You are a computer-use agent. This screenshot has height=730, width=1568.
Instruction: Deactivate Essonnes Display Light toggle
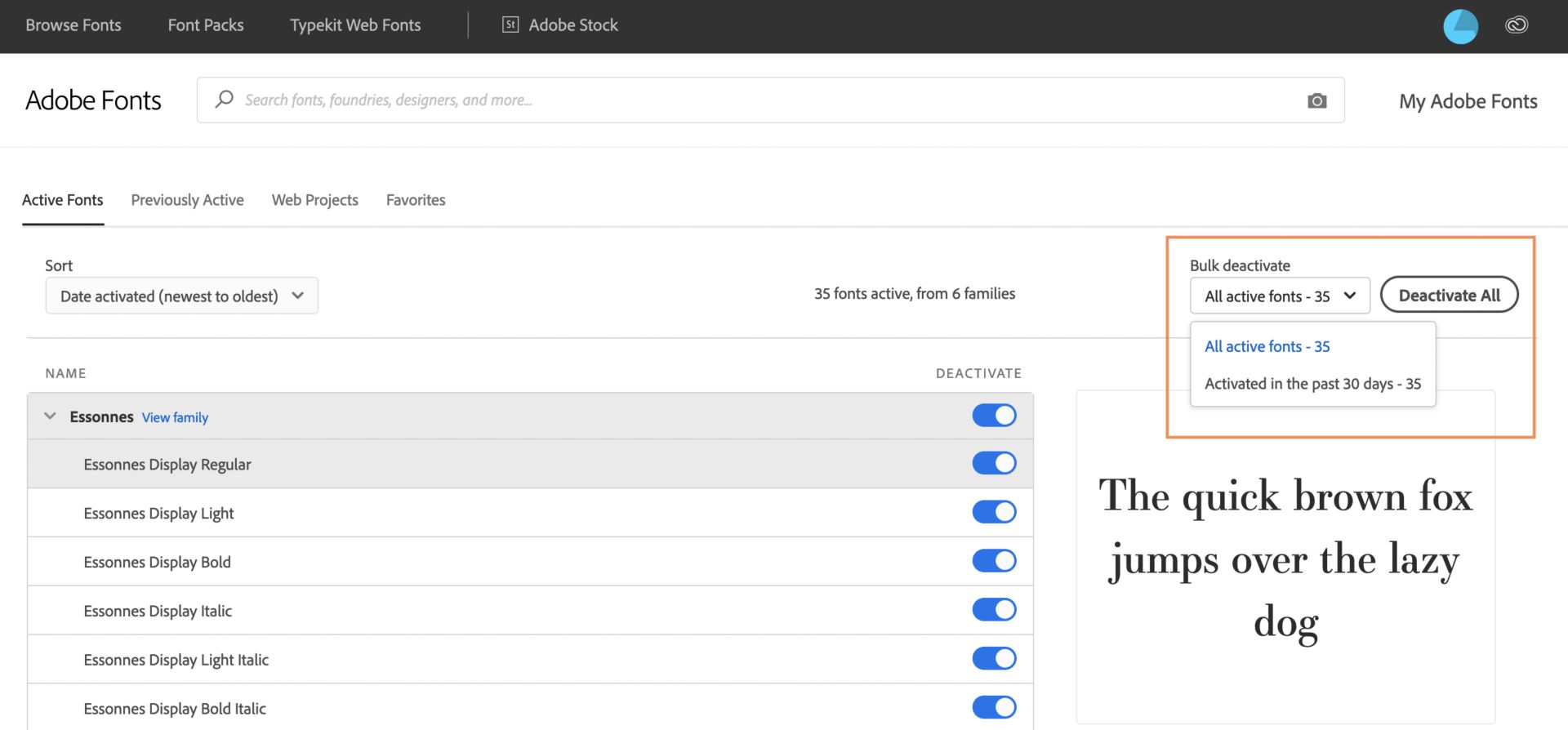[994, 512]
